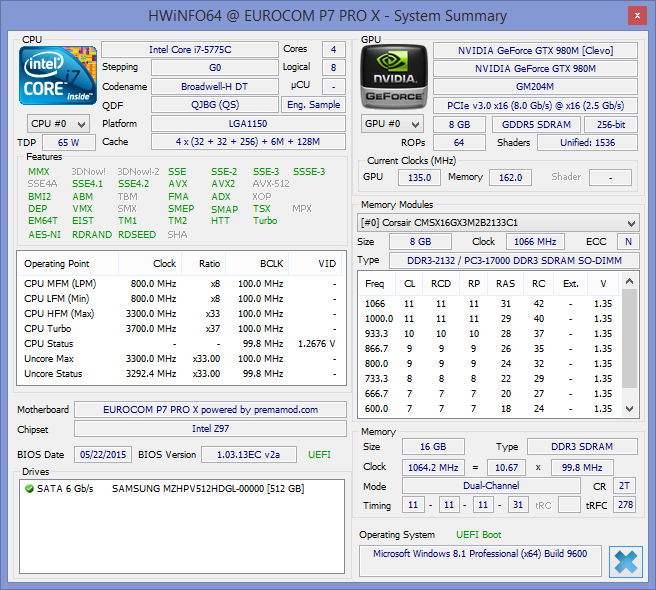Click the PCIe v3.0 x16 interface field
The image size is (656, 590).
tap(535, 105)
